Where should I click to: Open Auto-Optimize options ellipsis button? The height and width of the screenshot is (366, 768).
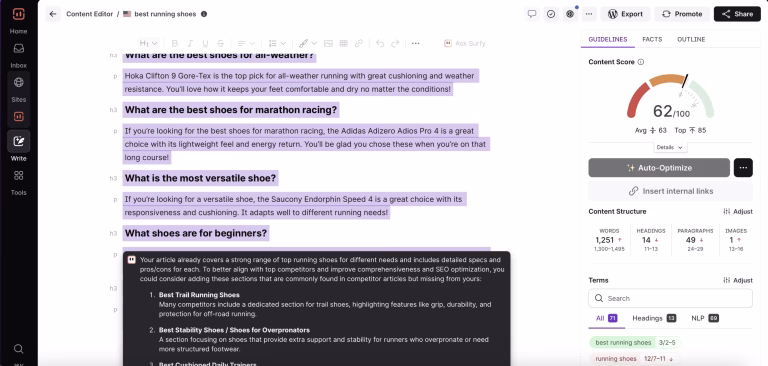click(x=743, y=168)
